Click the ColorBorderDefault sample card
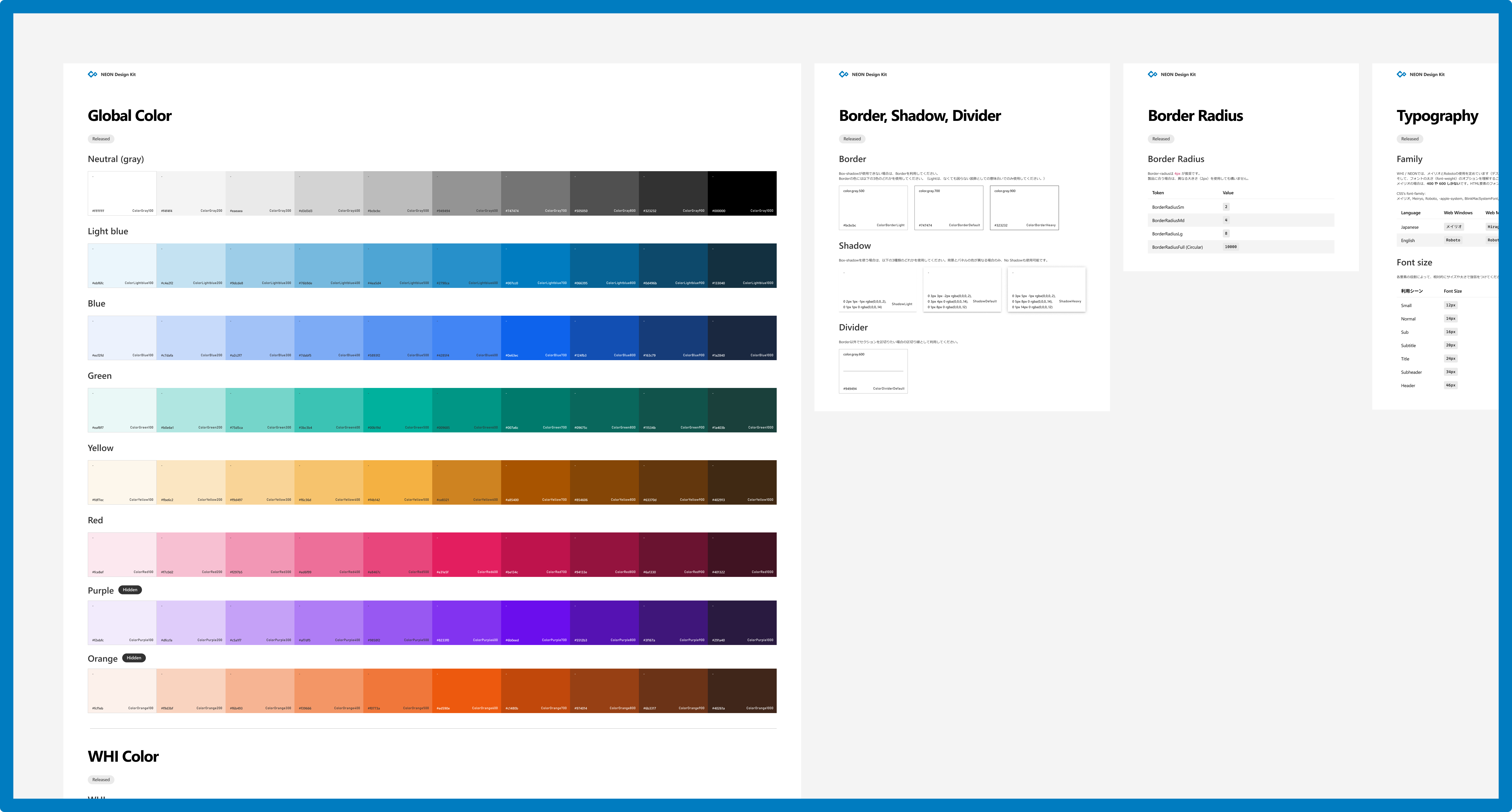The image size is (1512, 812). pyautogui.click(x=949, y=208)
